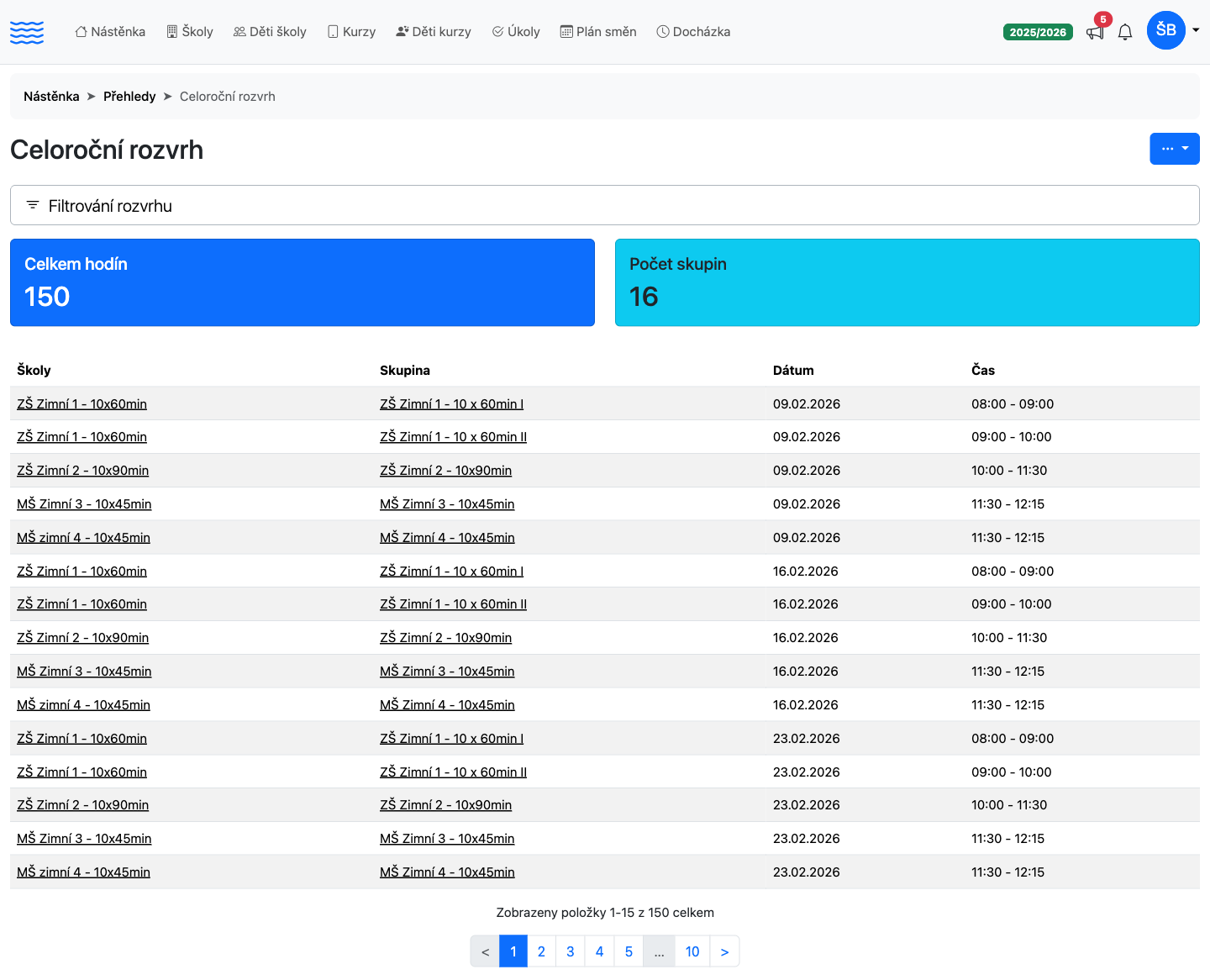Open the ŠB user avatar
The height and width of the screenshot is (980, 1210).
1166,30
